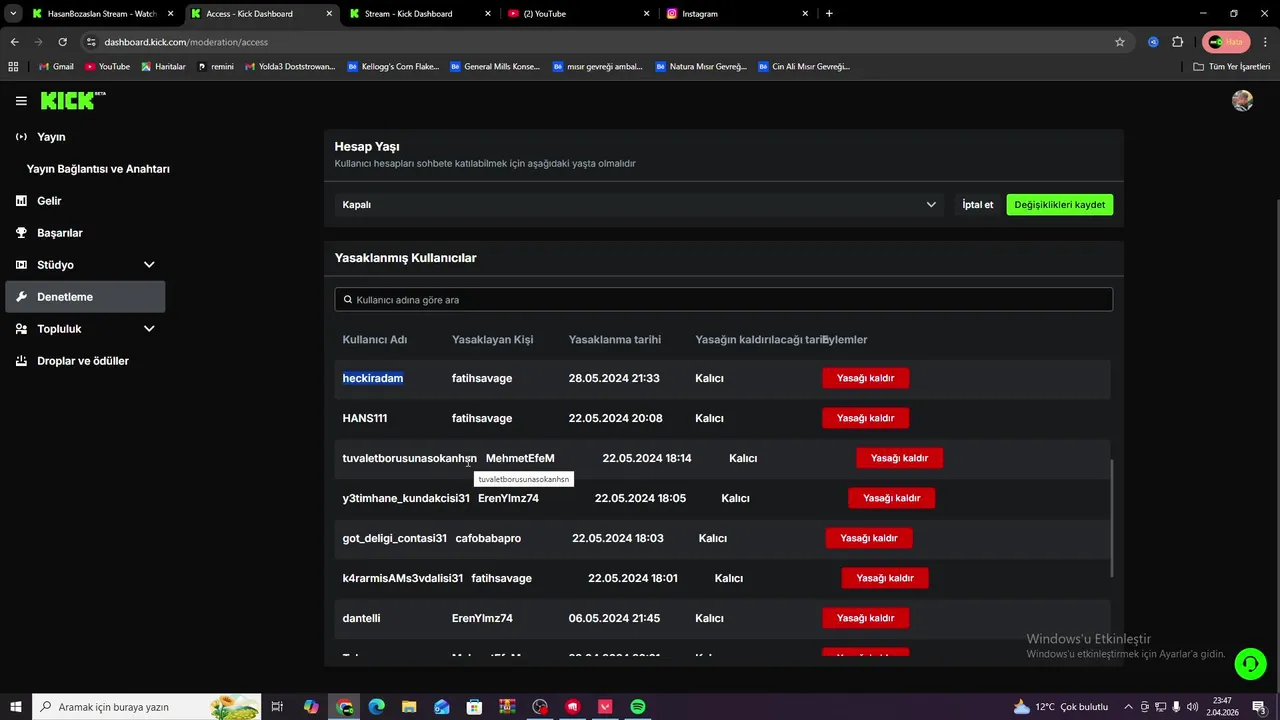Open File Explorer from the taskbar

[409, 707]
